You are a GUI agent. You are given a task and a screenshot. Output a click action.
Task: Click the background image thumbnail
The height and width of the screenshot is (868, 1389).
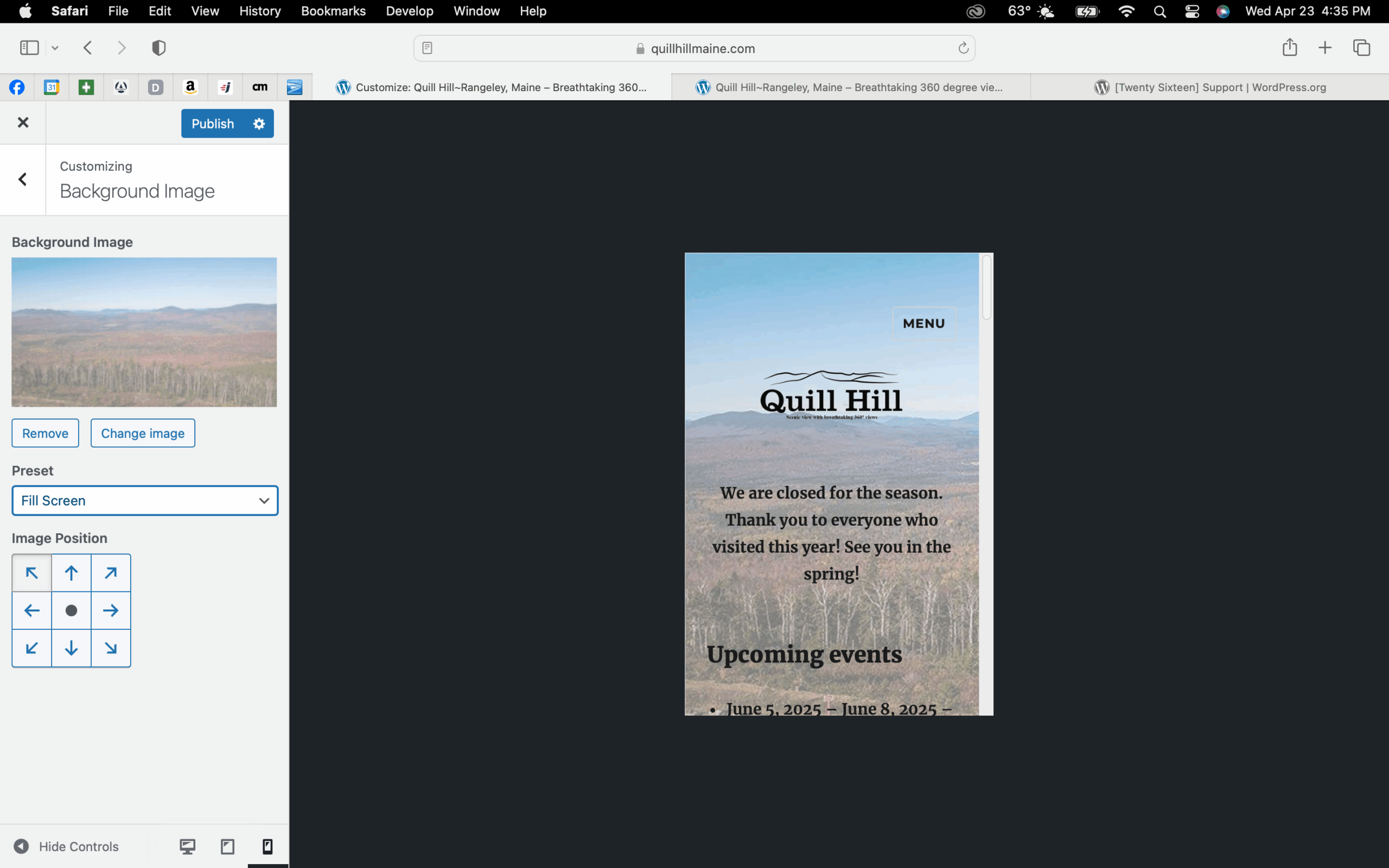[143, 332]
